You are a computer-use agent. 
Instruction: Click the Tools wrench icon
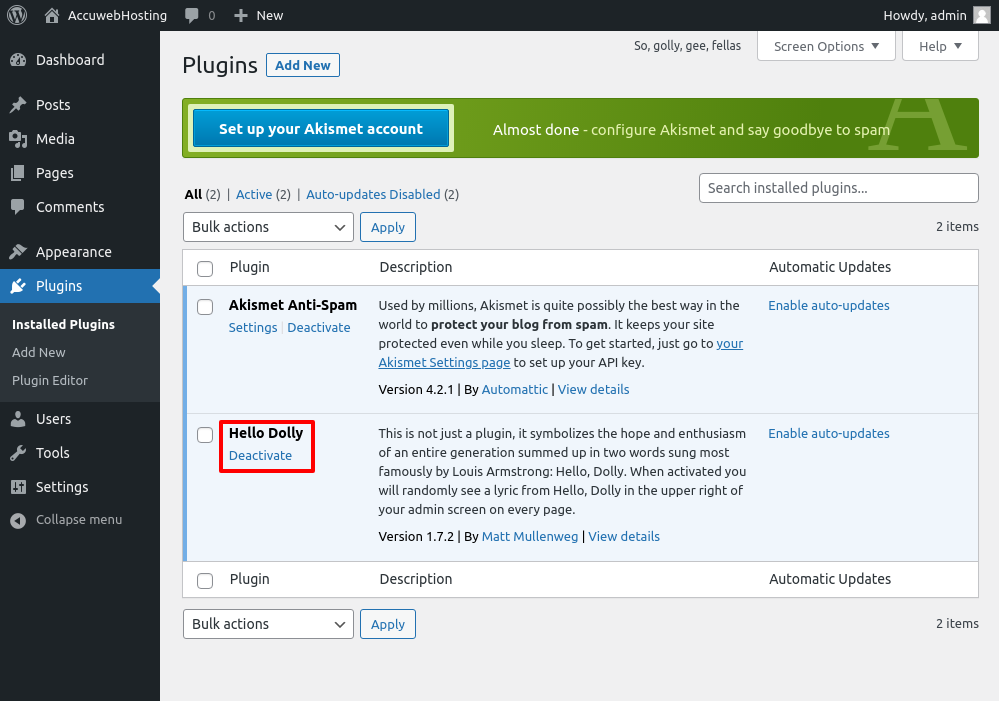pyautogui.click(x=18, y=452)
